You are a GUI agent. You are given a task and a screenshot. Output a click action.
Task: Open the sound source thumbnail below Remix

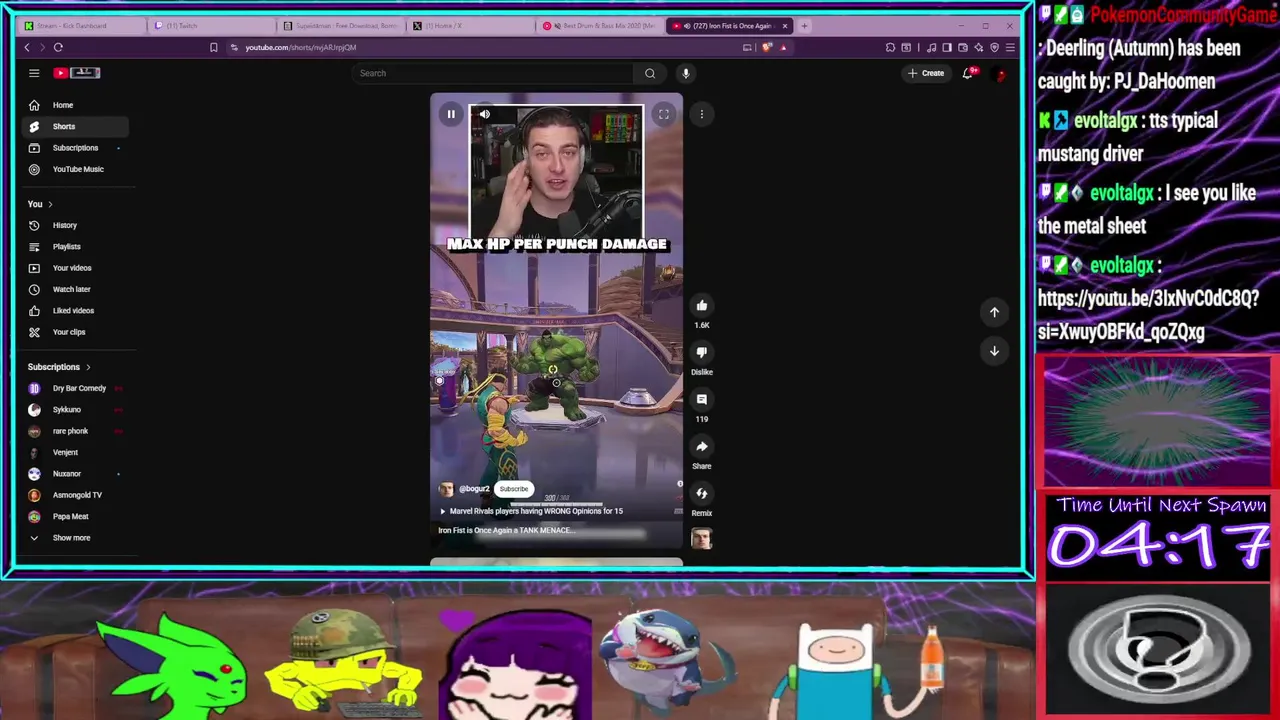point(702,539)
